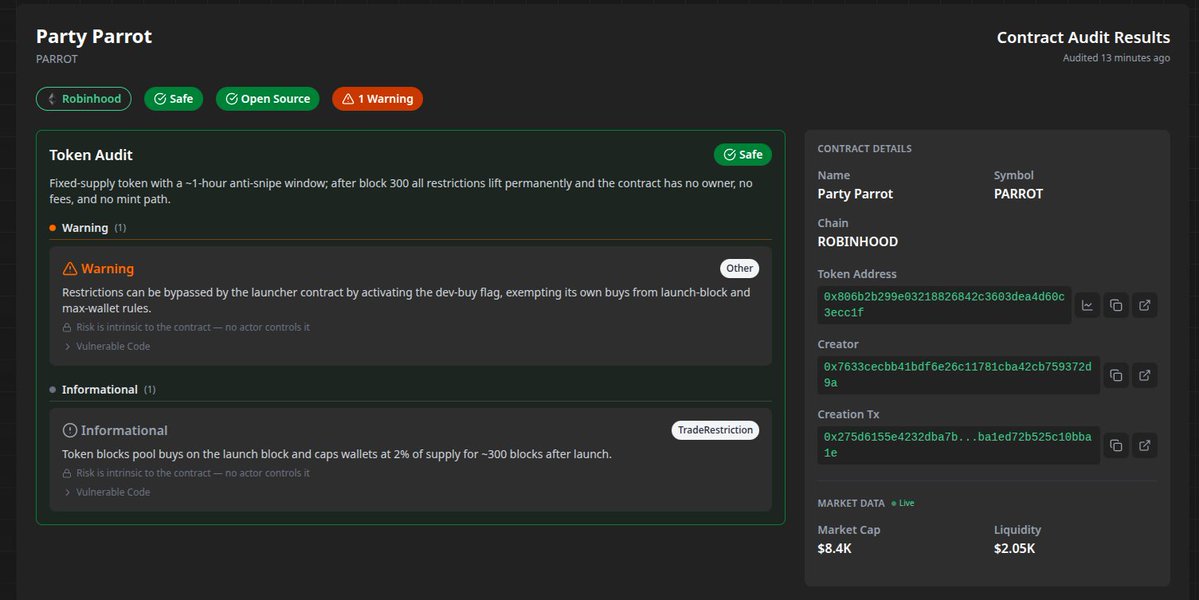Viewport: 1199px width, 600px height.
Task: Copy the Creator address
Action: pyautogui.click(x=1116, y=375)
